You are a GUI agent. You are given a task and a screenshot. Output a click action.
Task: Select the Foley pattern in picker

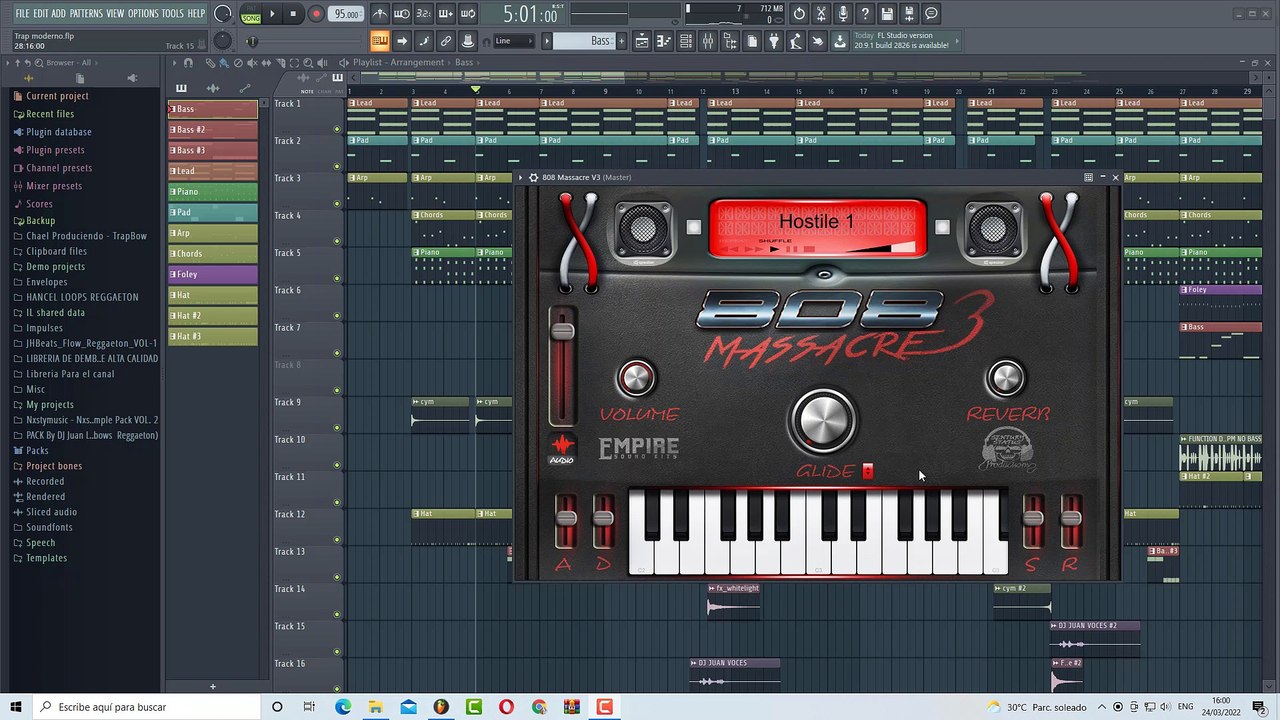(x=212, y=274)
